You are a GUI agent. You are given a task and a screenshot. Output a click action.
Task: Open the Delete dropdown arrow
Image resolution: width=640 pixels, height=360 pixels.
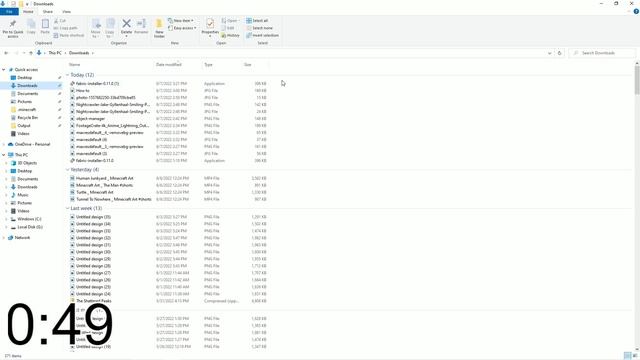click(127, 36)
